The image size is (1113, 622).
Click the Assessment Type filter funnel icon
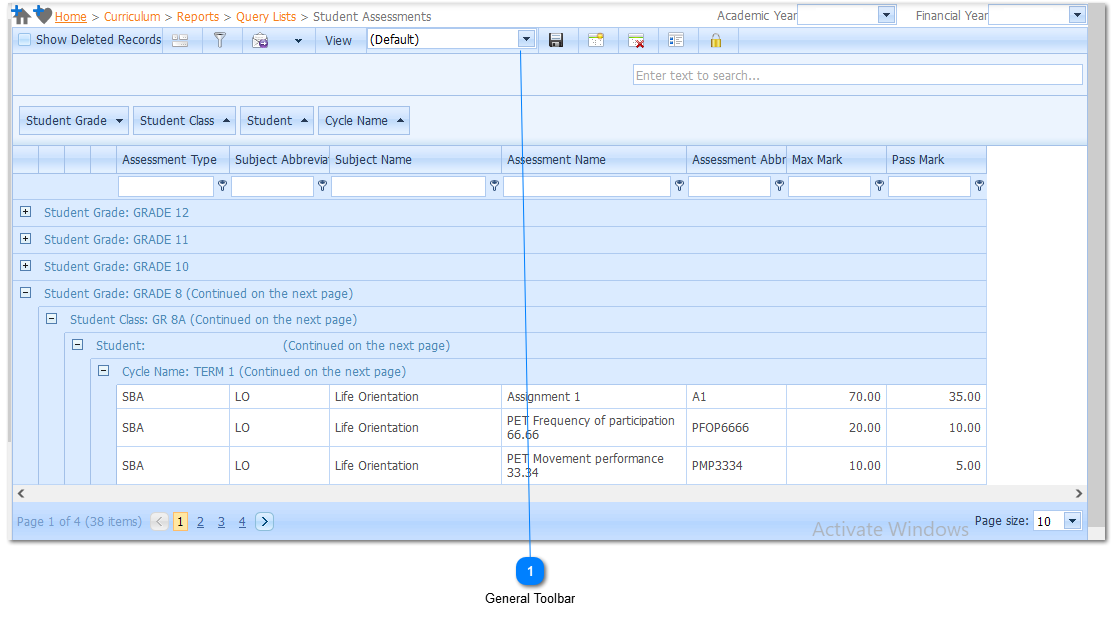point(222,185)
